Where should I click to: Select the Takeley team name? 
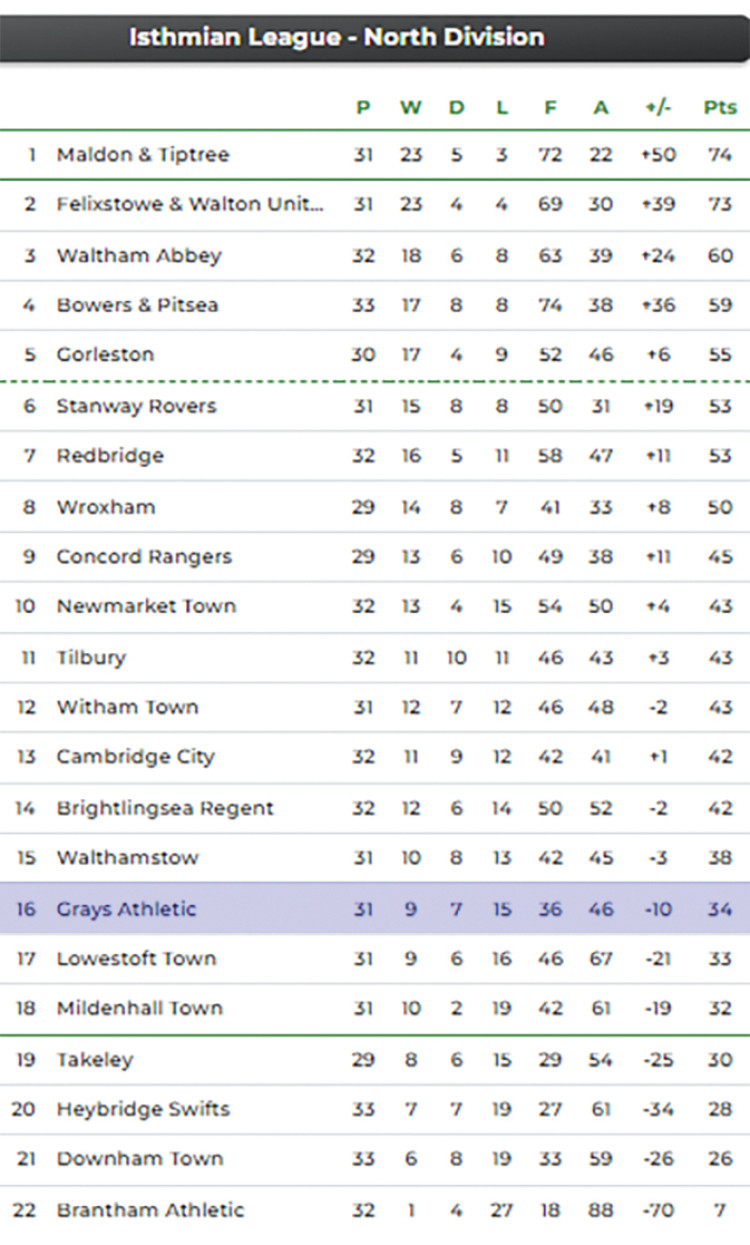pyautogui.click(x=95, y=1060)
